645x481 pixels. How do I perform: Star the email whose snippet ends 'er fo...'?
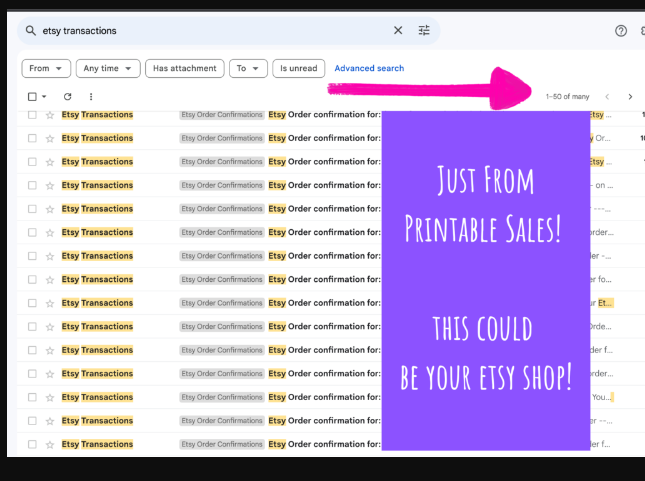click(x=50, y=280)
